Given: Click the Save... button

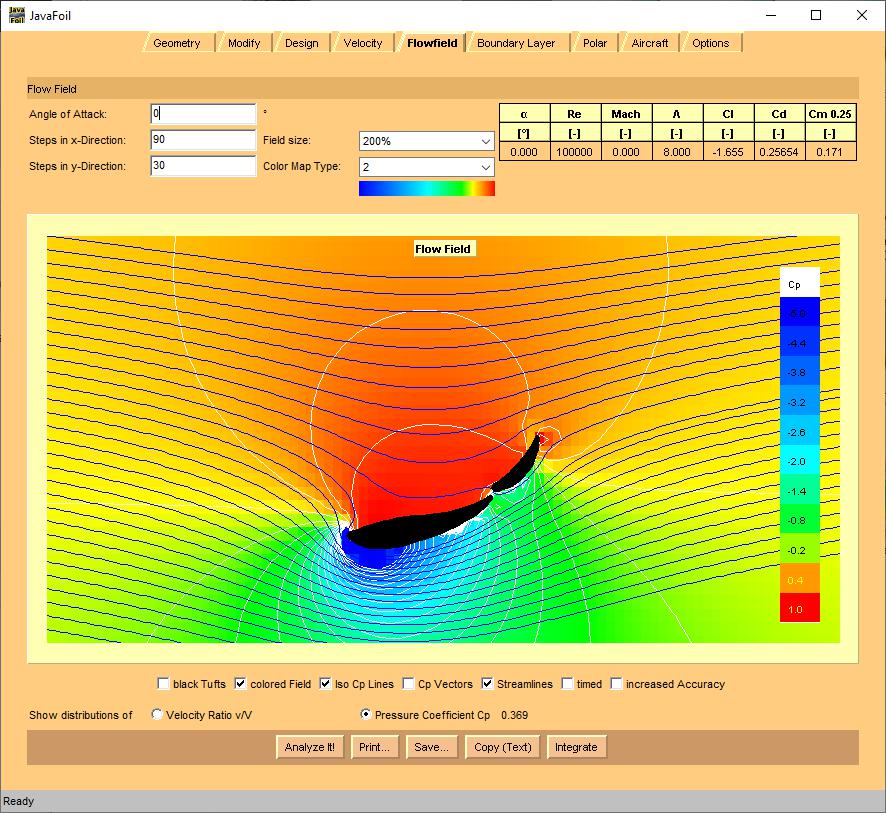Looking at the screenshot, I should point(432,747).
